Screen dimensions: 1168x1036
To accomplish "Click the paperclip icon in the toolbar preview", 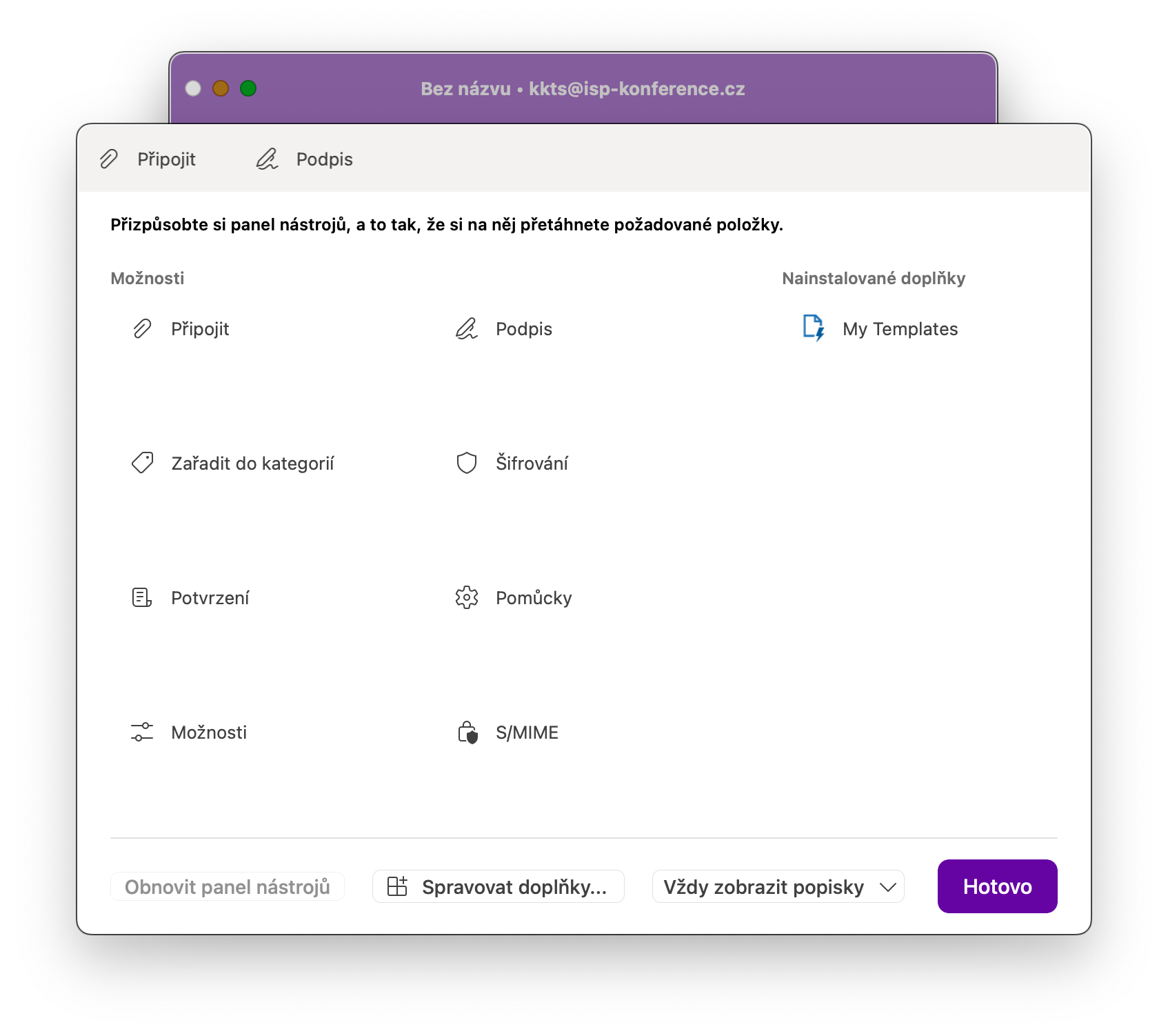I will (x=109, y=159).
